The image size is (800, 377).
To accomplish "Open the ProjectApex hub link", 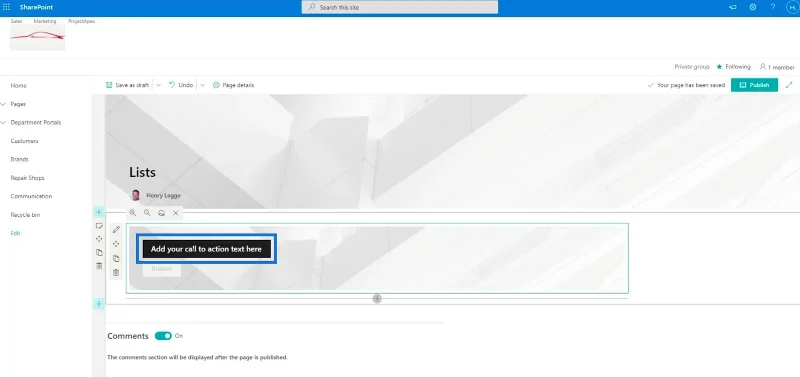I will click(82, 21).
